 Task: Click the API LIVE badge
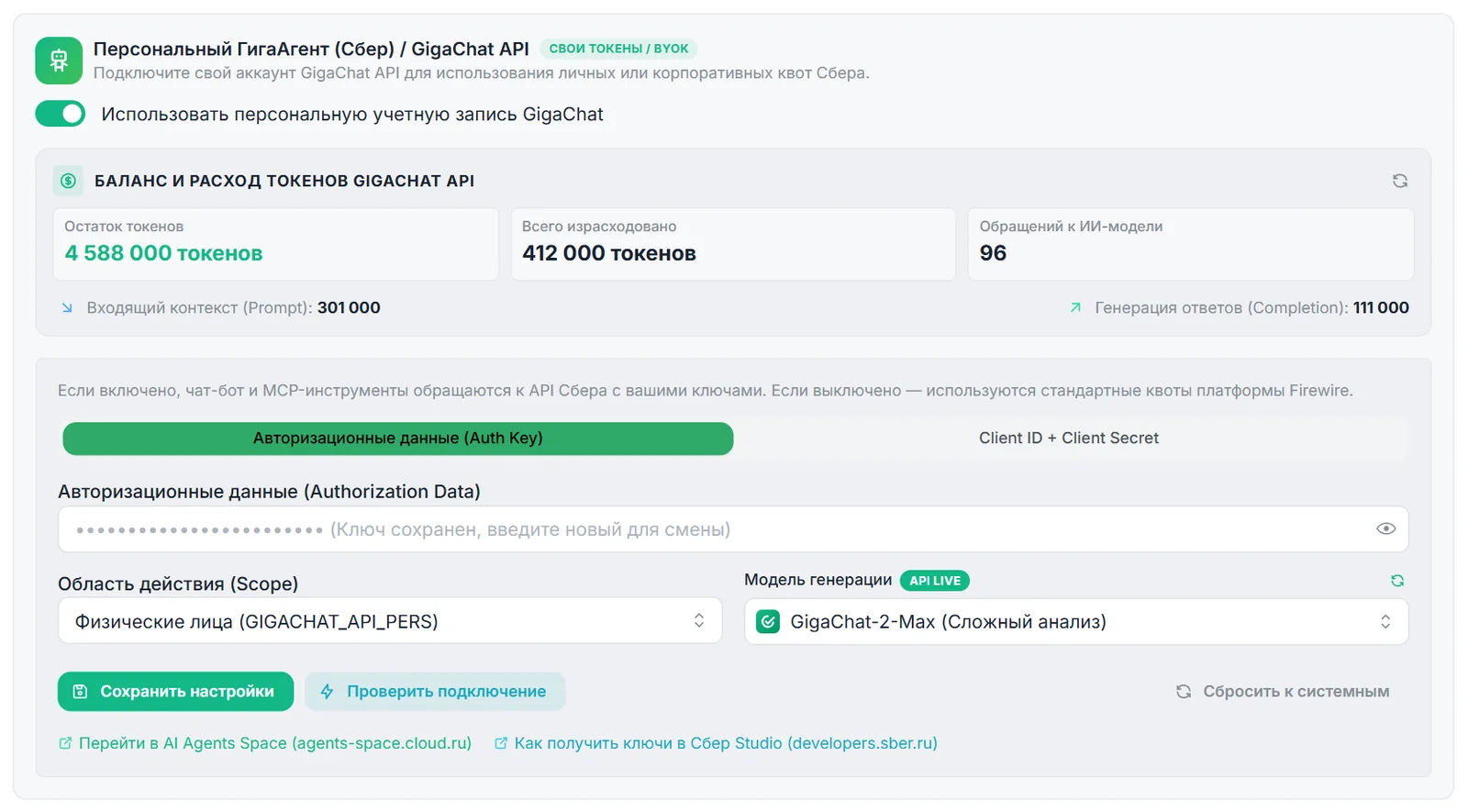(935, 580)
